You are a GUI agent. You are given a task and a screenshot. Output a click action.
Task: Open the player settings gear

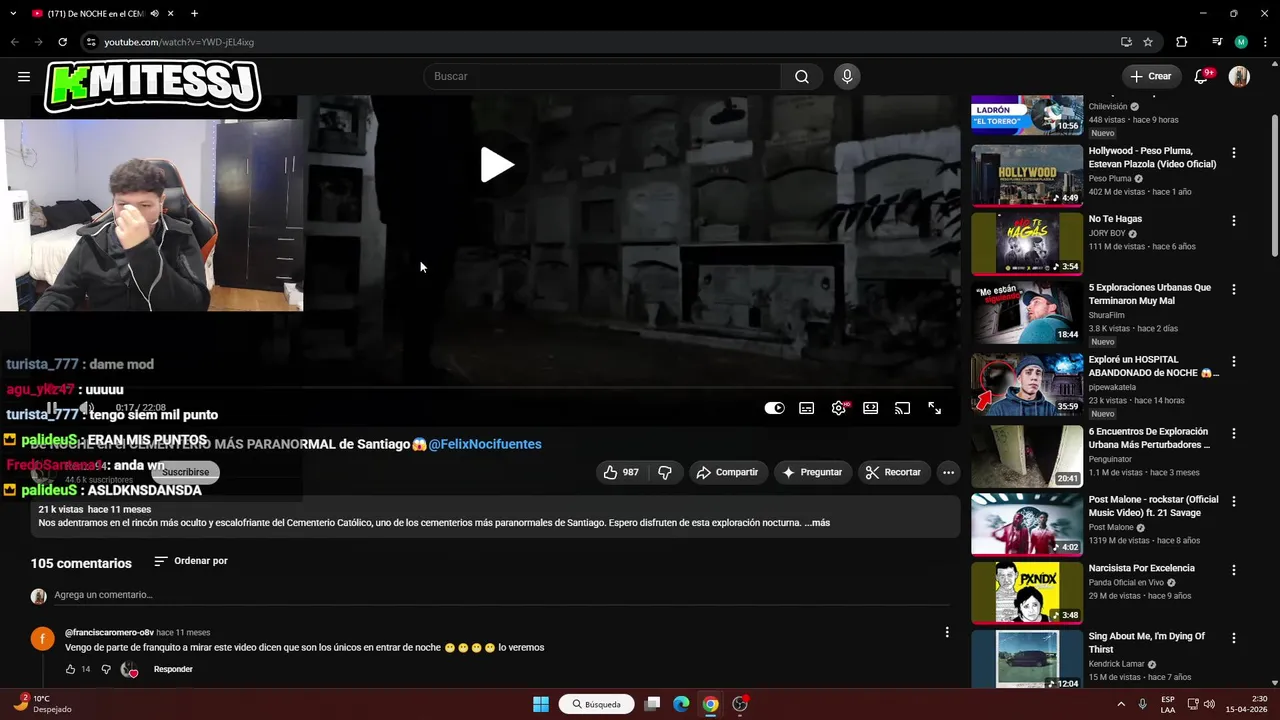click(838, 408)
